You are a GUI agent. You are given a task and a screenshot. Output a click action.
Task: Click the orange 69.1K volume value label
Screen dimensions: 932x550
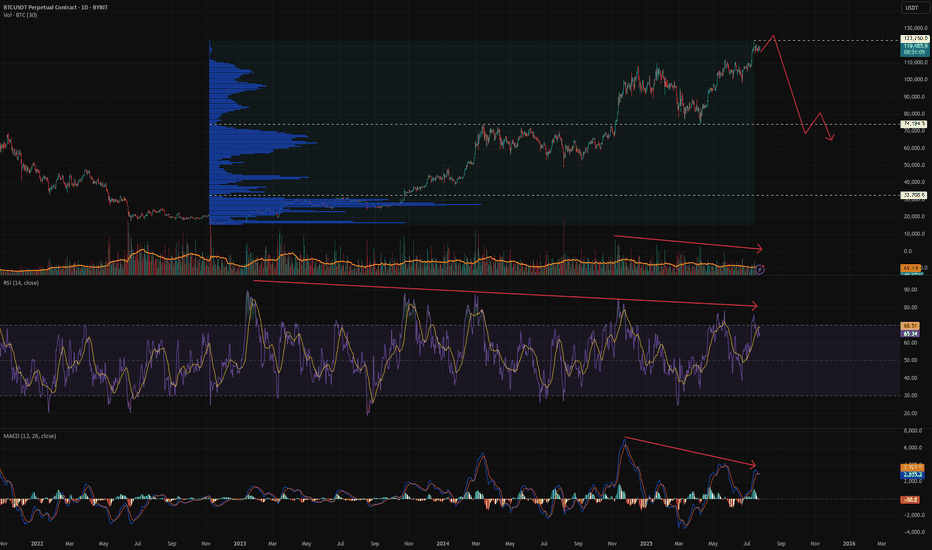911,268
